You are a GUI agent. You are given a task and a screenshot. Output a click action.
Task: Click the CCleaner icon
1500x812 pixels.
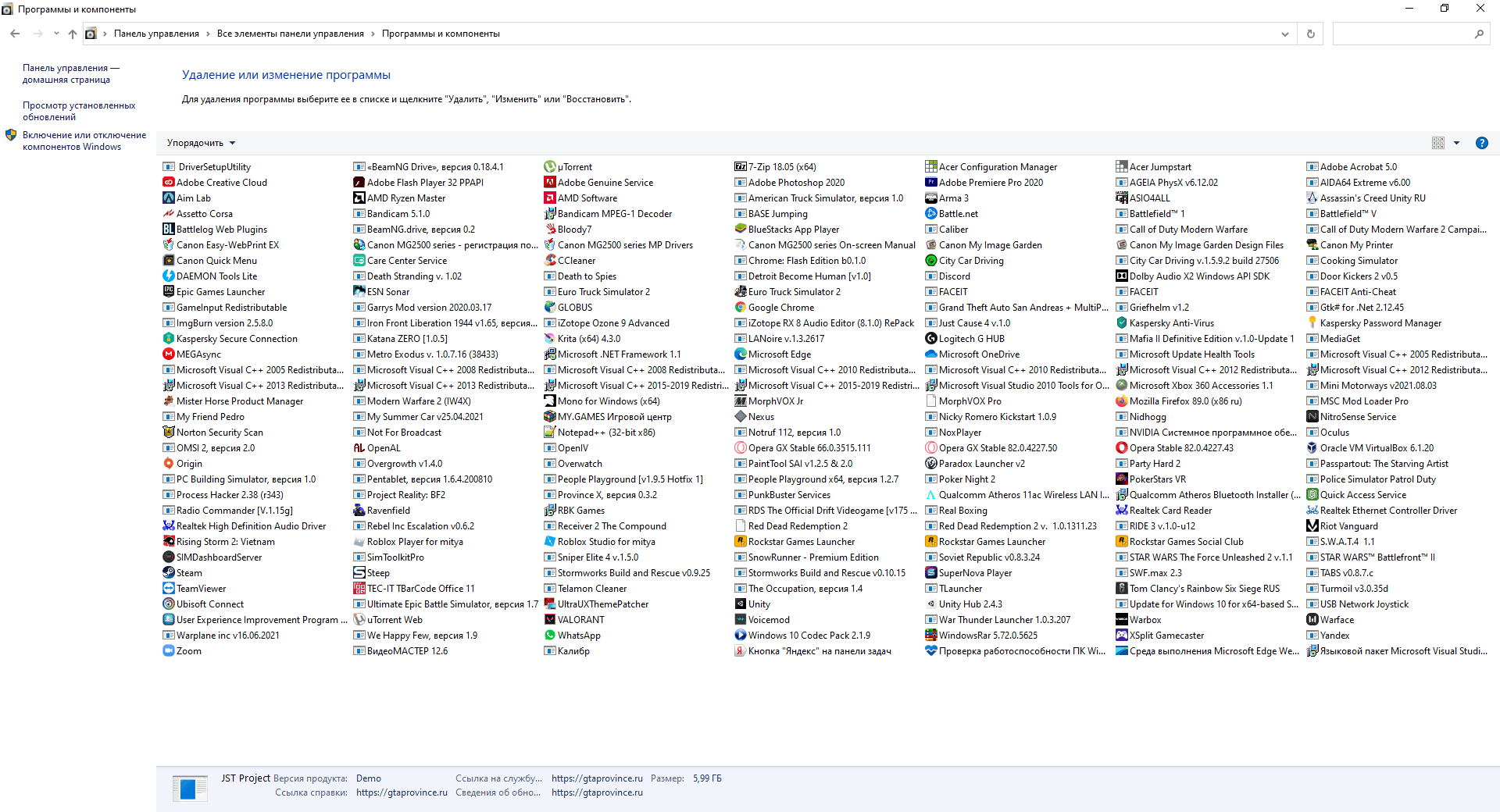550,260
